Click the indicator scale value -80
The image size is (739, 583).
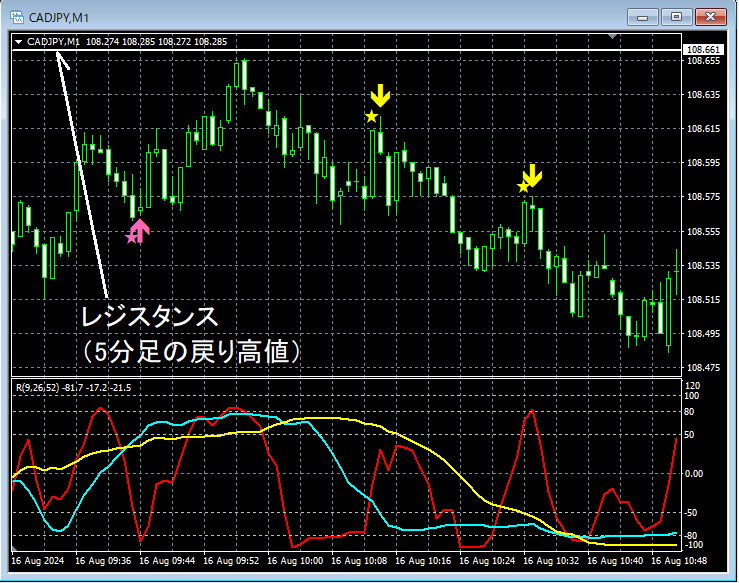coord(690,536)
